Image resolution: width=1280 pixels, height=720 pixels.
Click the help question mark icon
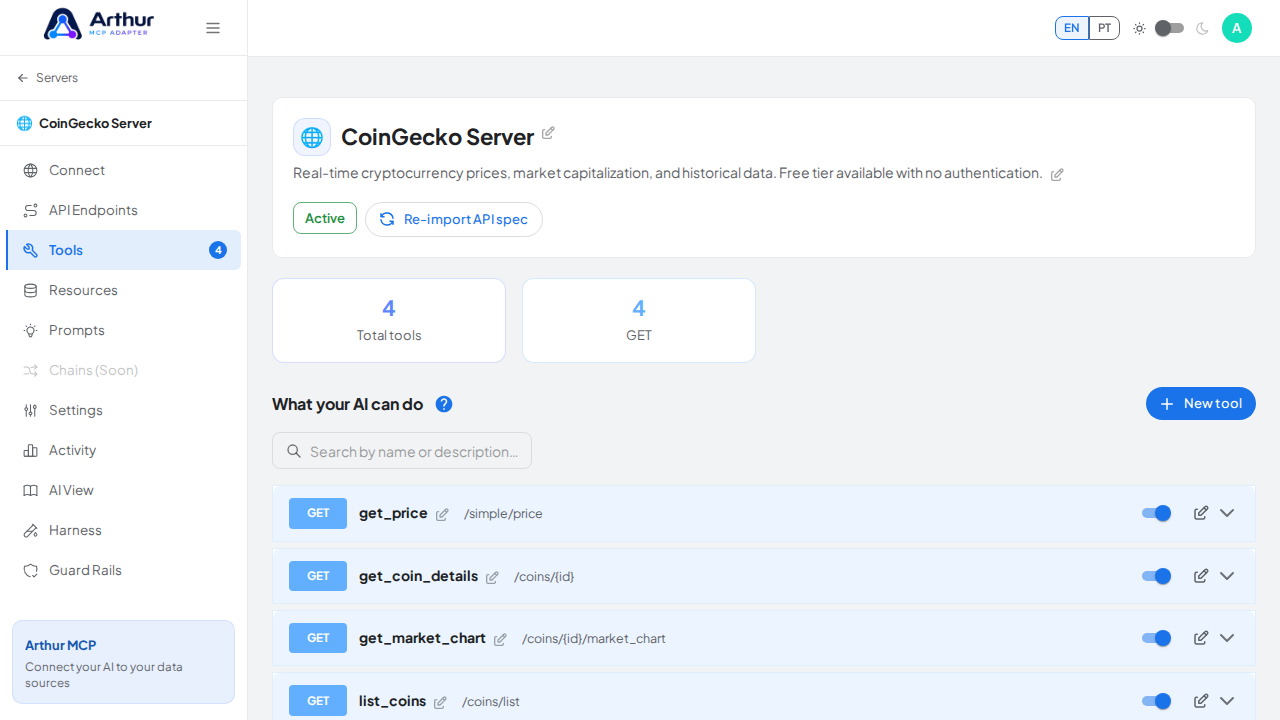[444, 404]
